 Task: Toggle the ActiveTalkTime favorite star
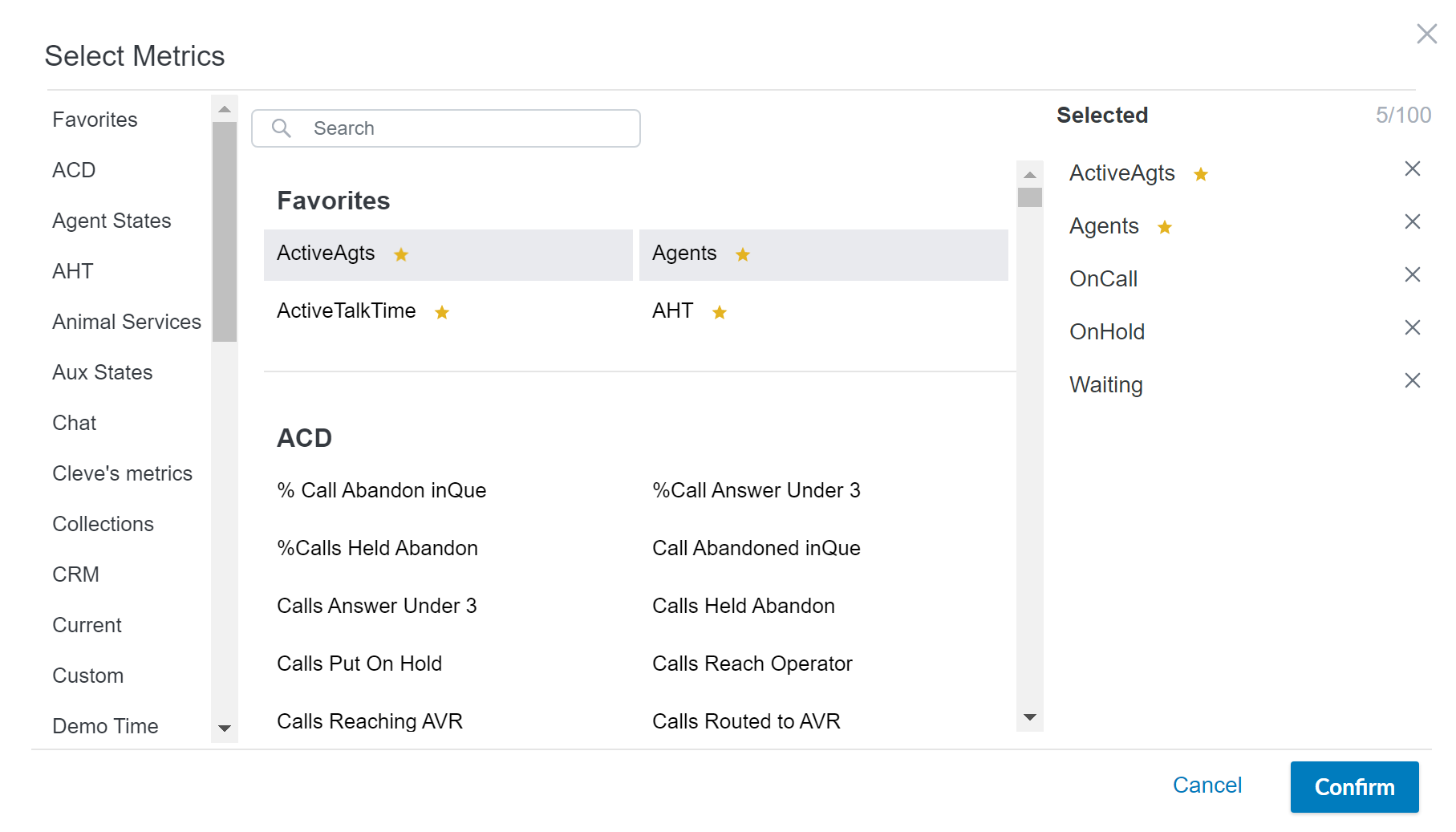pyautogui.click(x=442, y=312)
